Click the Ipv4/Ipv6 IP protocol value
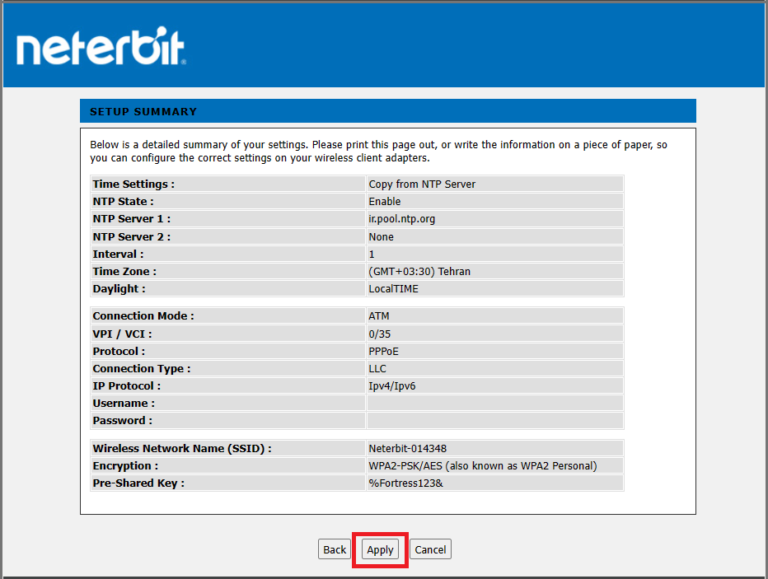 (x=391, y=386)
